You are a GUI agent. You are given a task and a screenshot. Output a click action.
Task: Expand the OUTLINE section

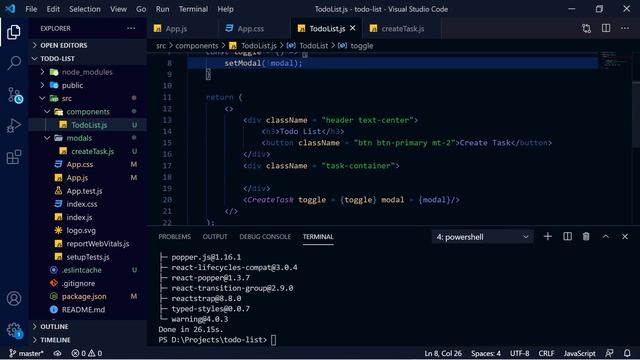[54, 327]
